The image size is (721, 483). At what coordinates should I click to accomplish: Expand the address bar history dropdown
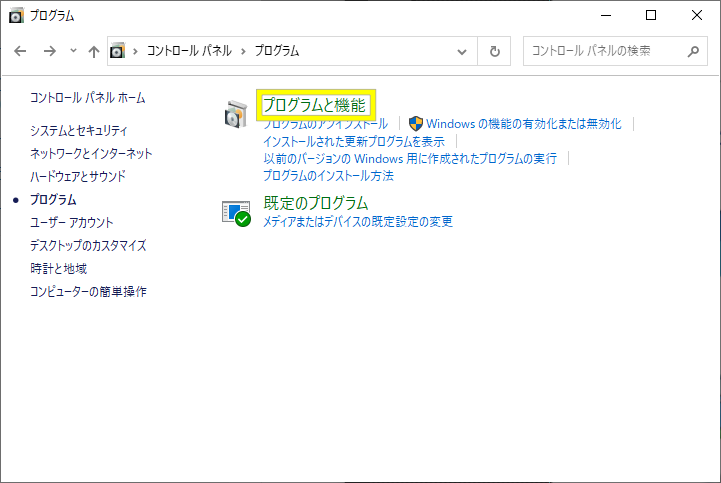point(461,51)
